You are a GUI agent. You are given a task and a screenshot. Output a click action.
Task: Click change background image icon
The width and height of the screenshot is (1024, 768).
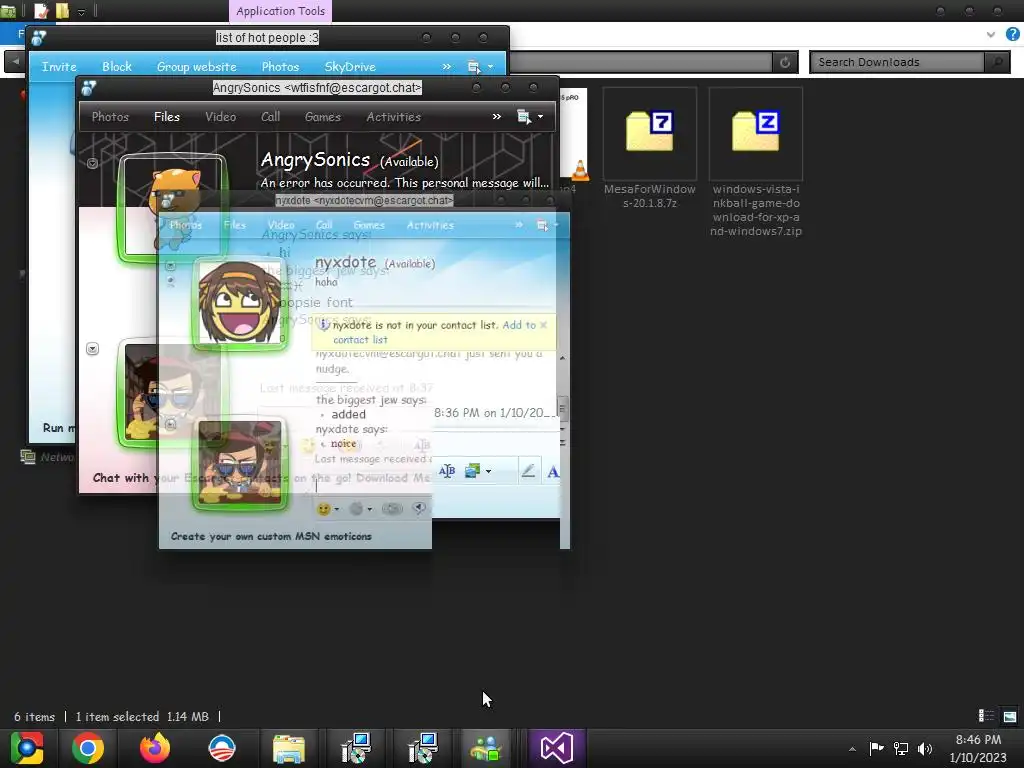tap(472, 471)
